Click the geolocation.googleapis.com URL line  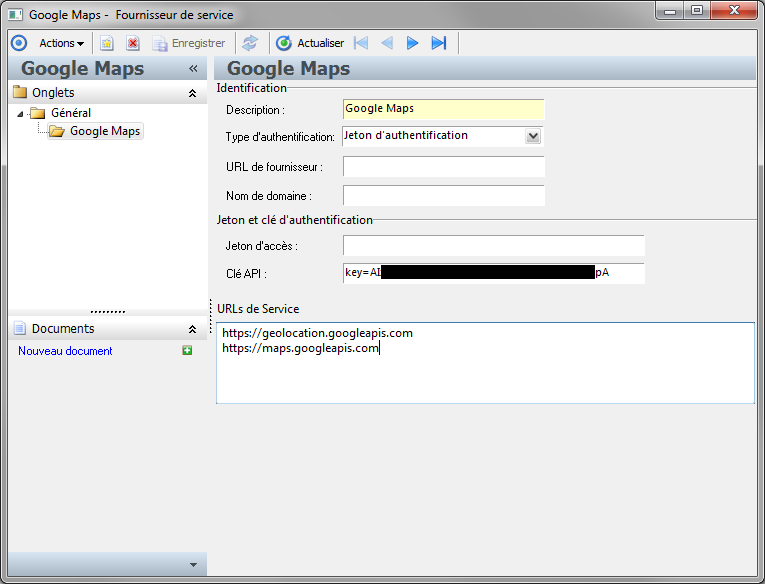point(318,333)
